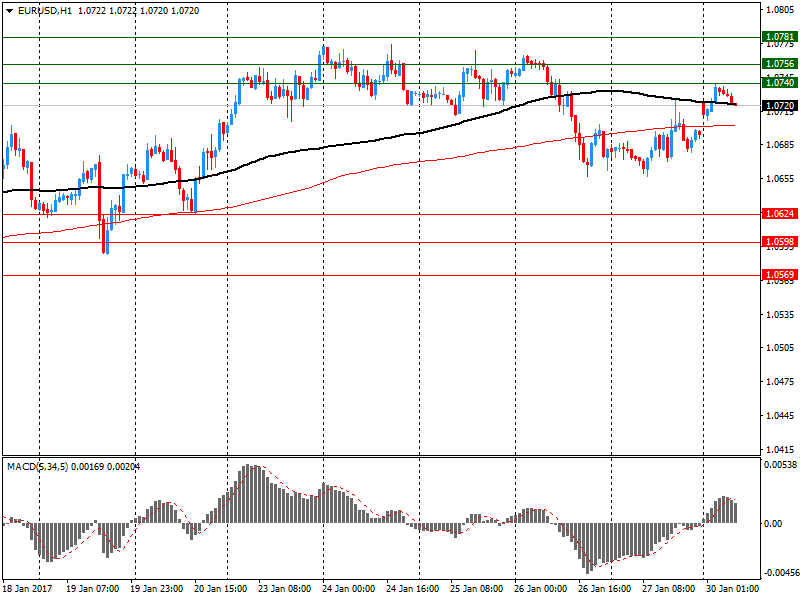Click the 1.0598 red support level label
The width and height of the screenshot is (800, 600).
(x=780, y=242)
